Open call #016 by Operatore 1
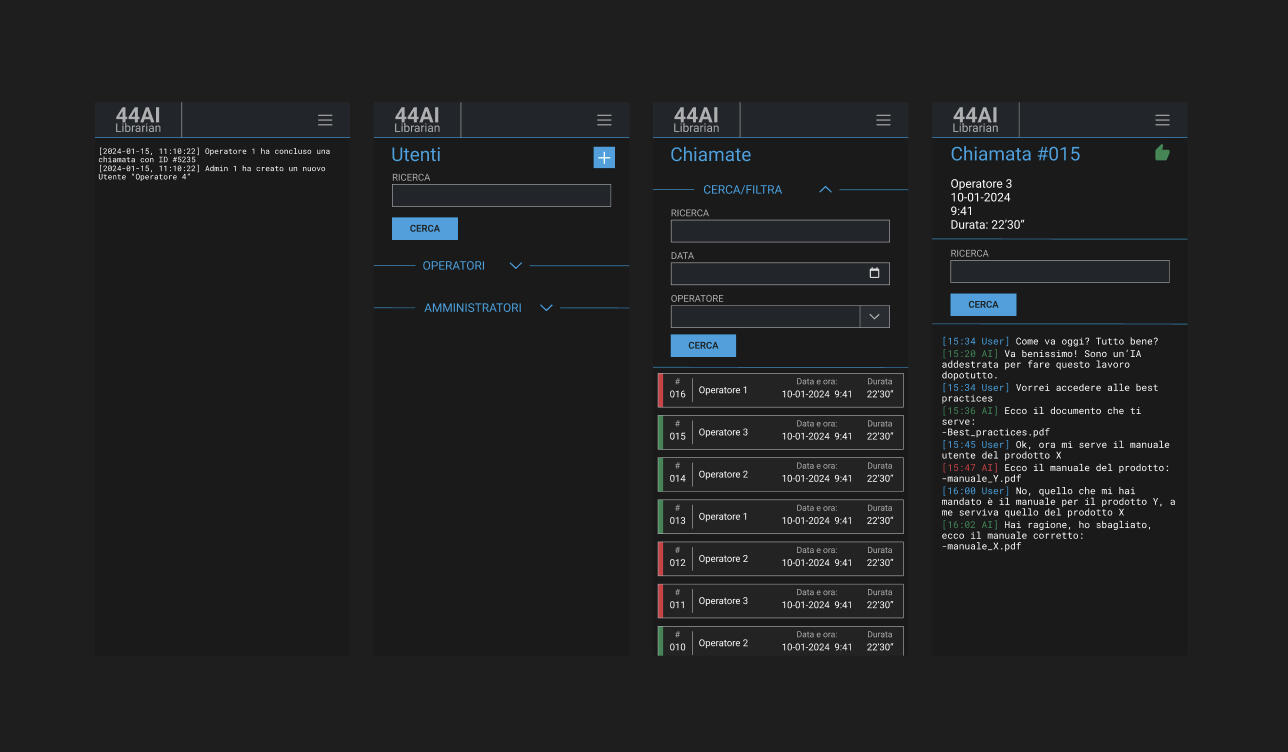Screen dimensions: 1288x752 [780, 390]
